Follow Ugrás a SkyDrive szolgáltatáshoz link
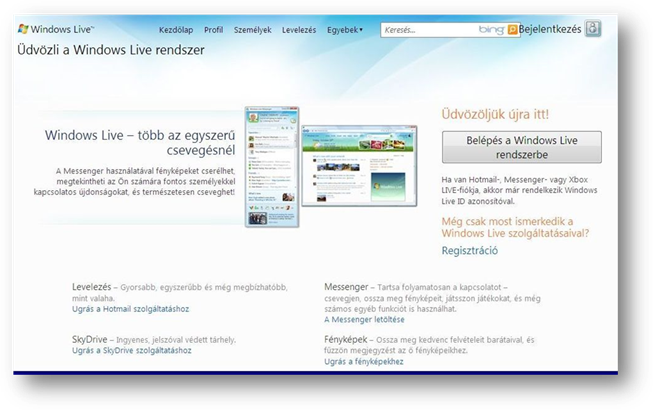 [x=131, y=350]
